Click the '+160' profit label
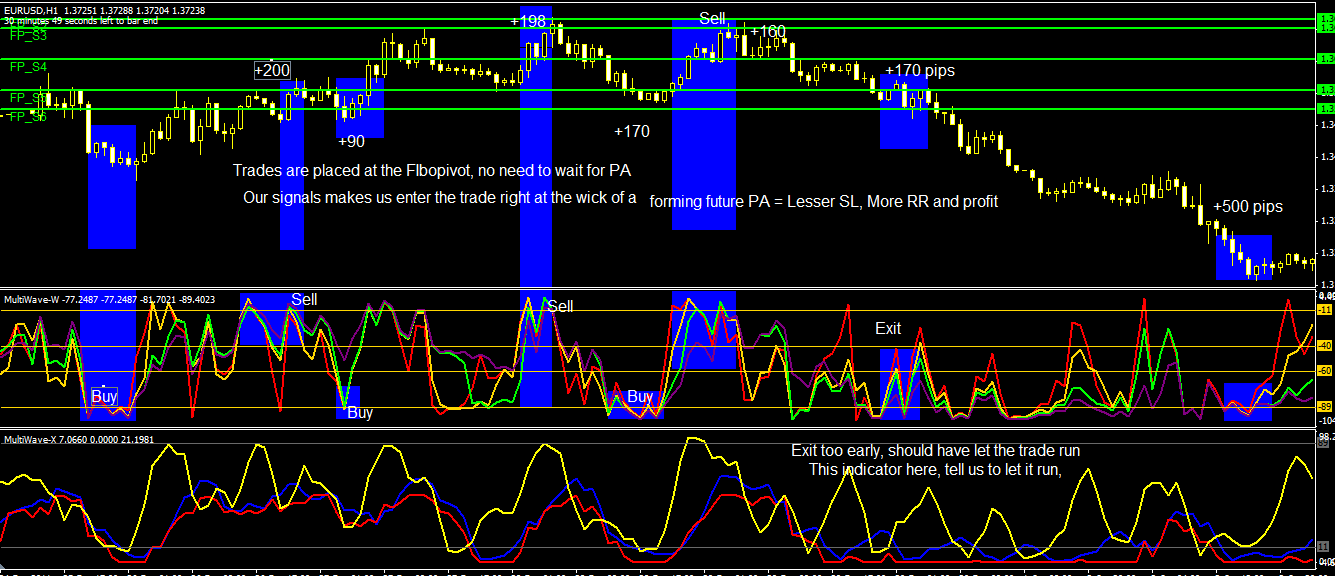The width and height of the screenshot is (1335, 576). pyautogui.click(x=767, y=31)
